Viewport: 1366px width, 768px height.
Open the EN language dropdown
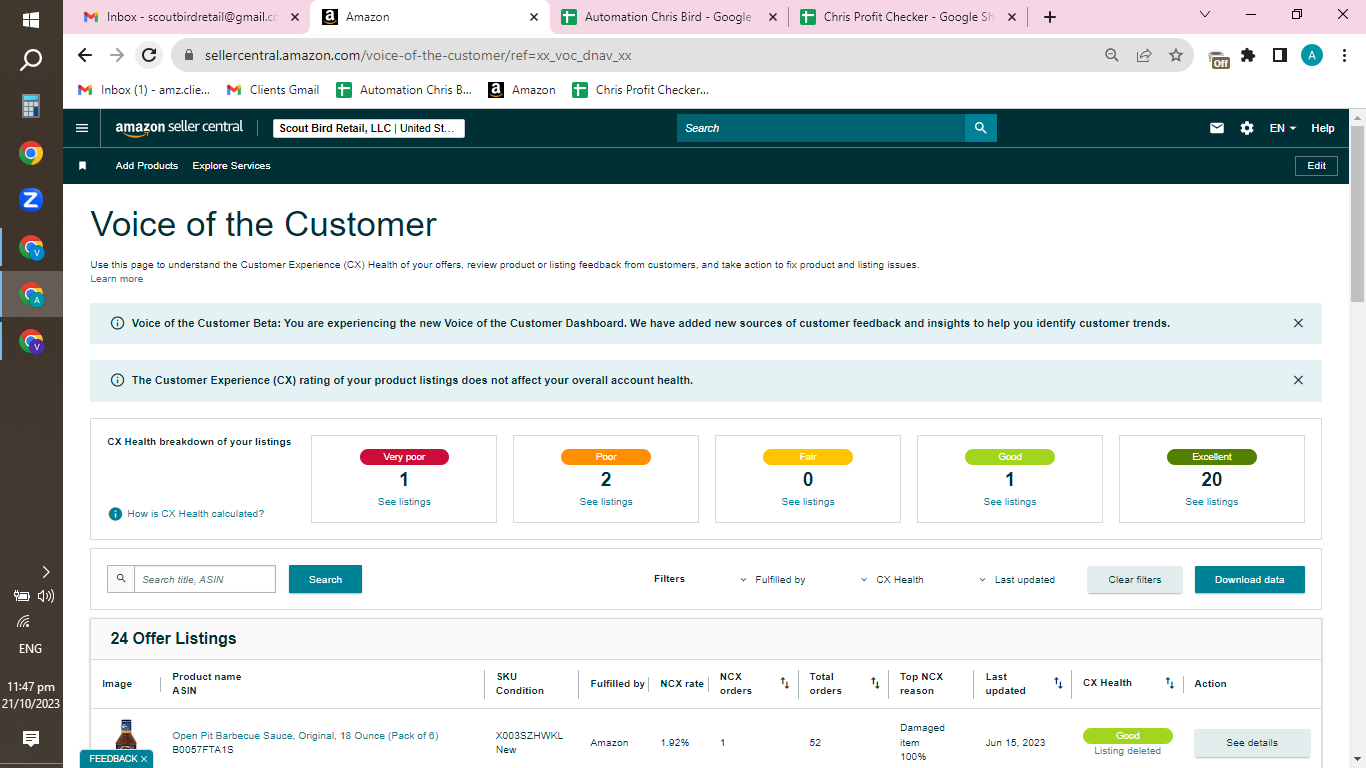(x=1283, y=128)
